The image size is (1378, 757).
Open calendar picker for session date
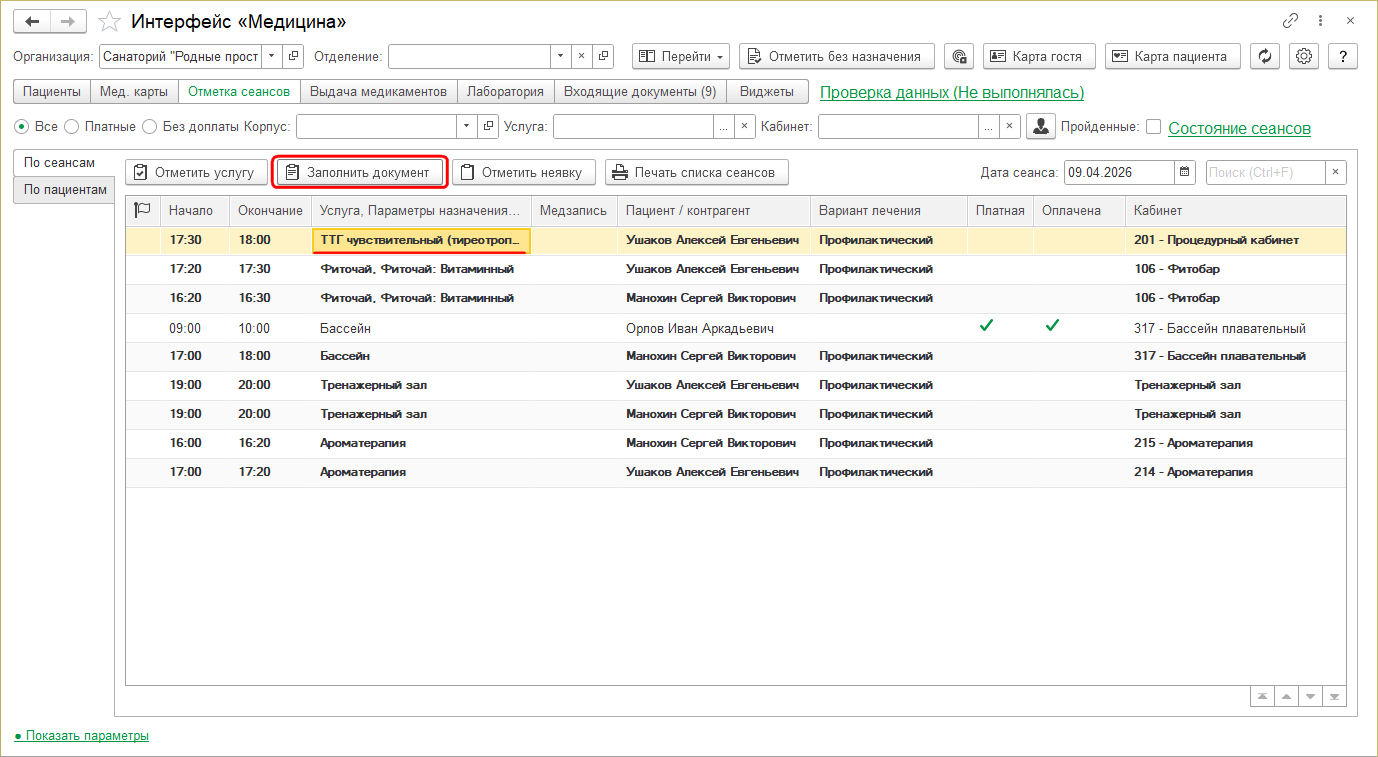(x=1185, y=172)
